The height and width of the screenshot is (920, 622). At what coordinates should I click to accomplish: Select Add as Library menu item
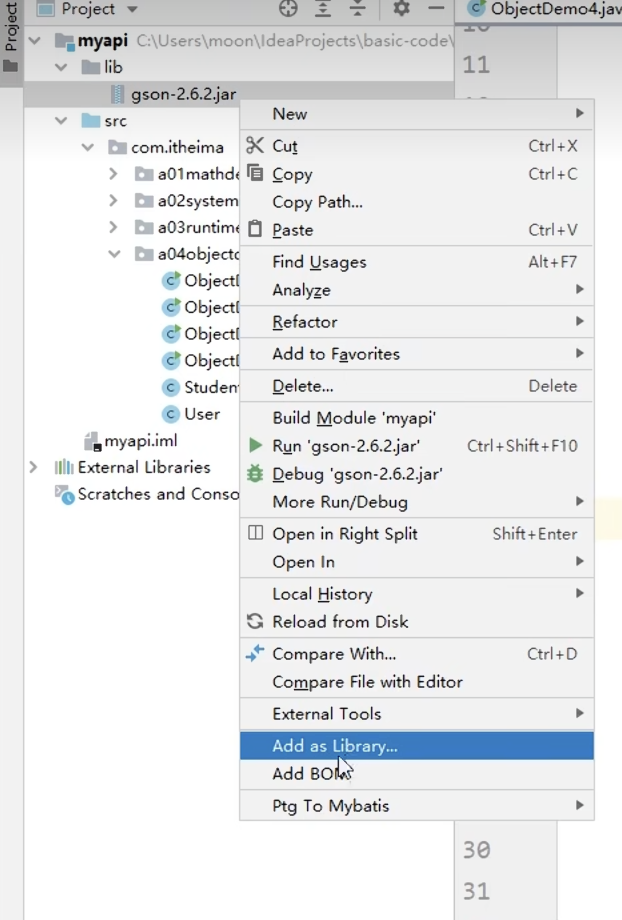pos(335,746)
